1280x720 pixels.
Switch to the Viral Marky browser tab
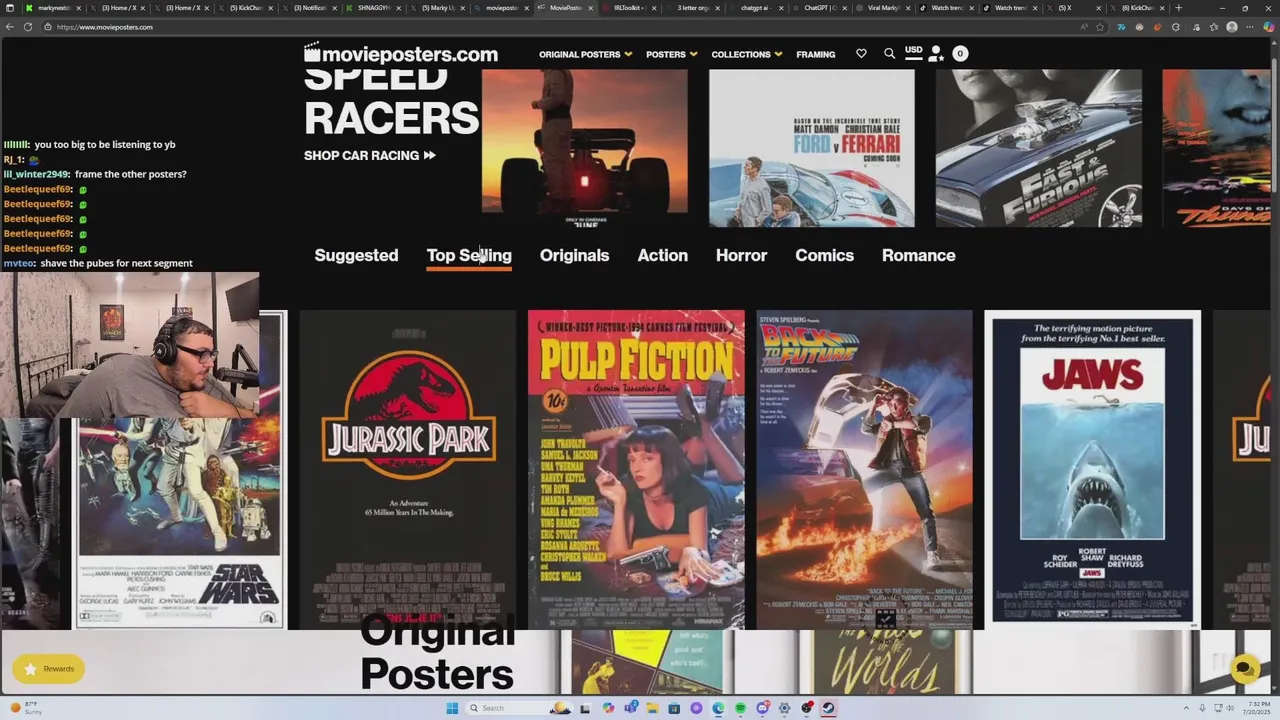point(884,8)
